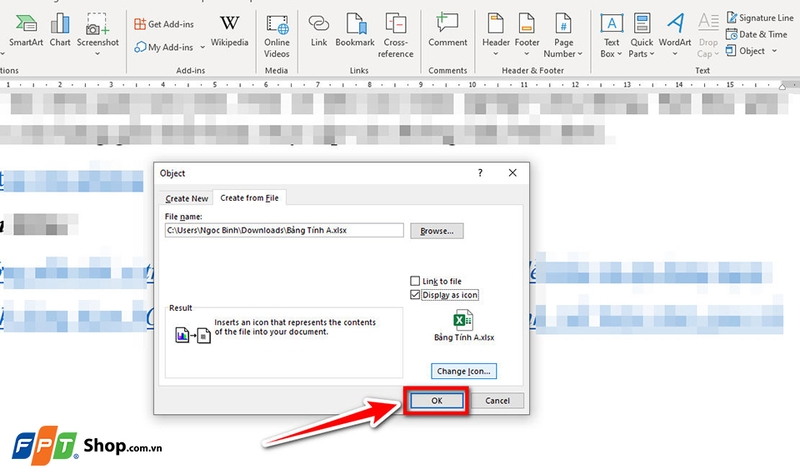Insert Date & Time
Screen dimensions: 800x474
(757, 34)
